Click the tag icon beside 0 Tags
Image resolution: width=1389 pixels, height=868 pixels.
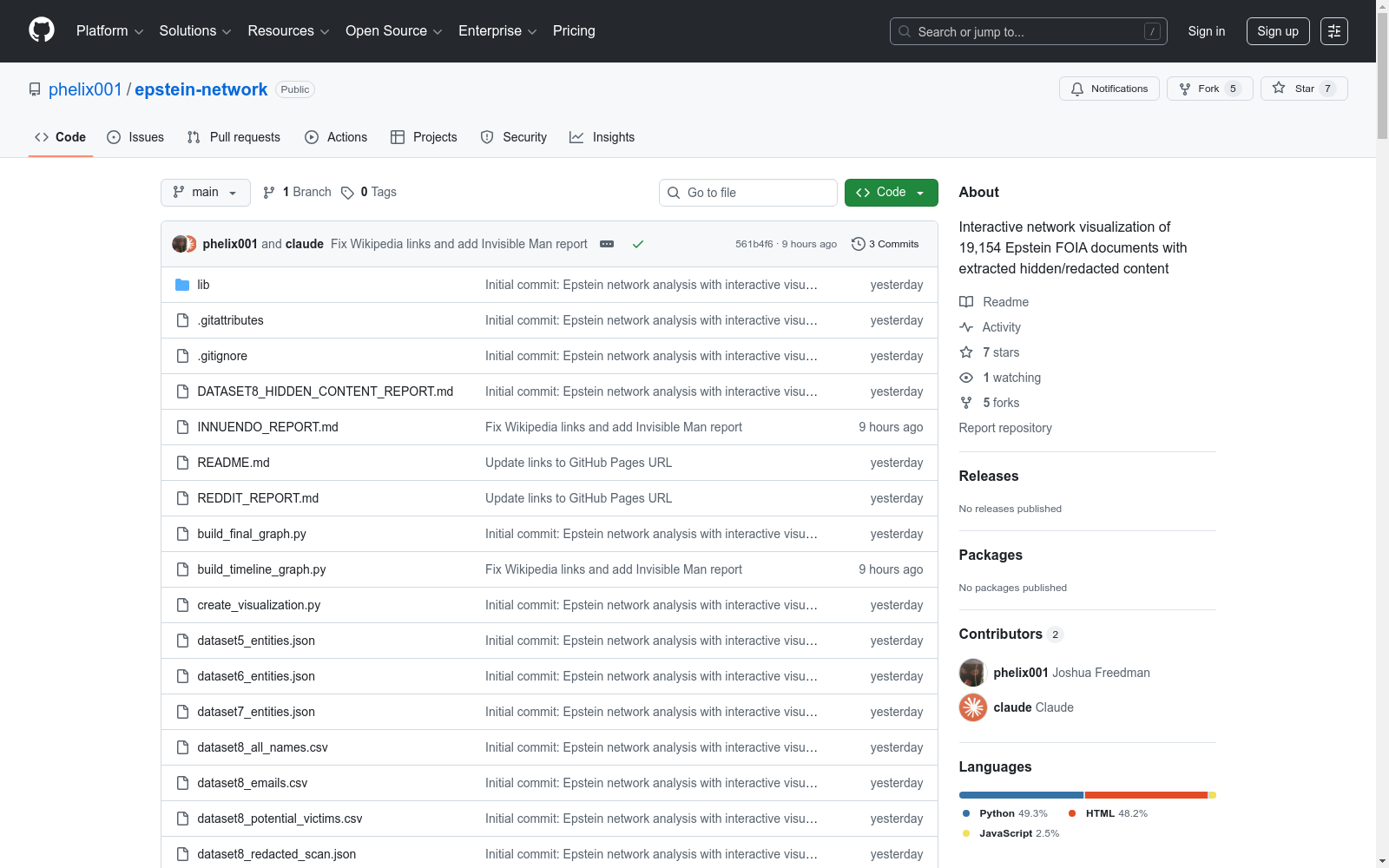tap(347, 193)
